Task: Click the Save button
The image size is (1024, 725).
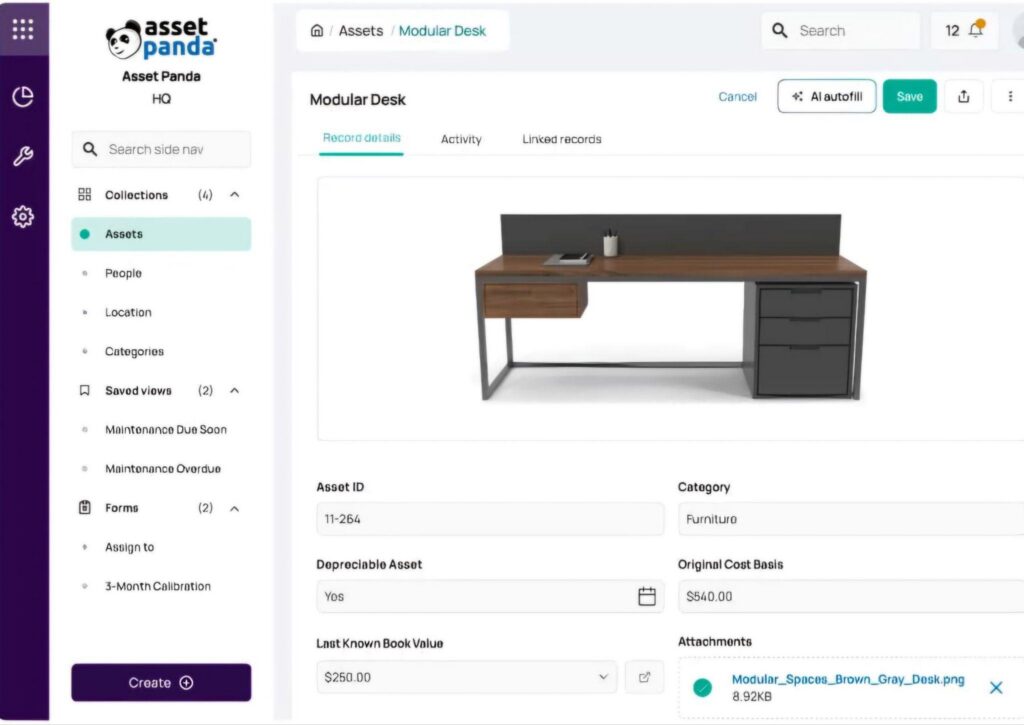Action: [x=909, y=97]
